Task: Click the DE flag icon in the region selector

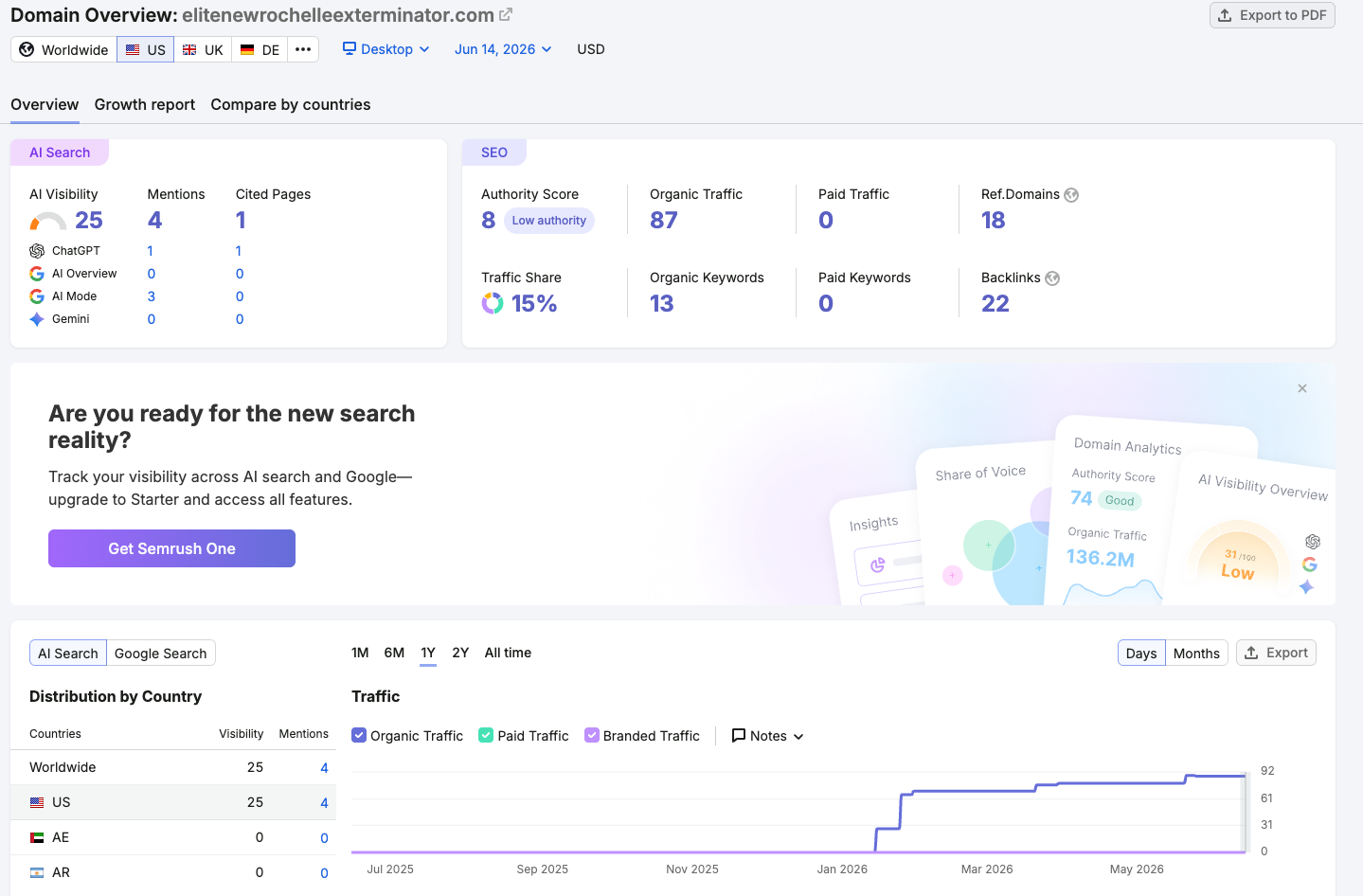Action: (x=247, y=49)
